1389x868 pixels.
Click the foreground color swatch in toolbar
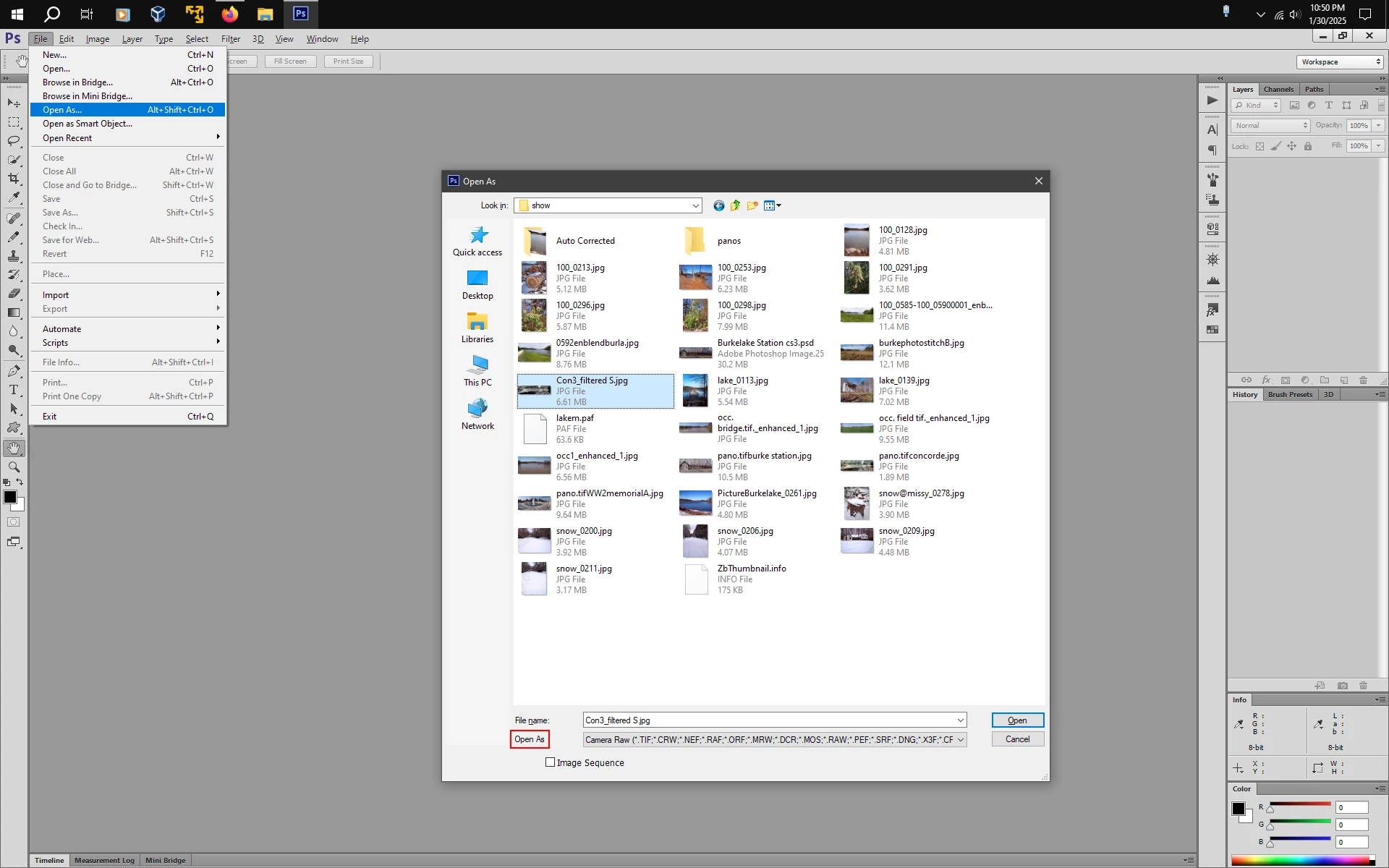pos(10,497)
